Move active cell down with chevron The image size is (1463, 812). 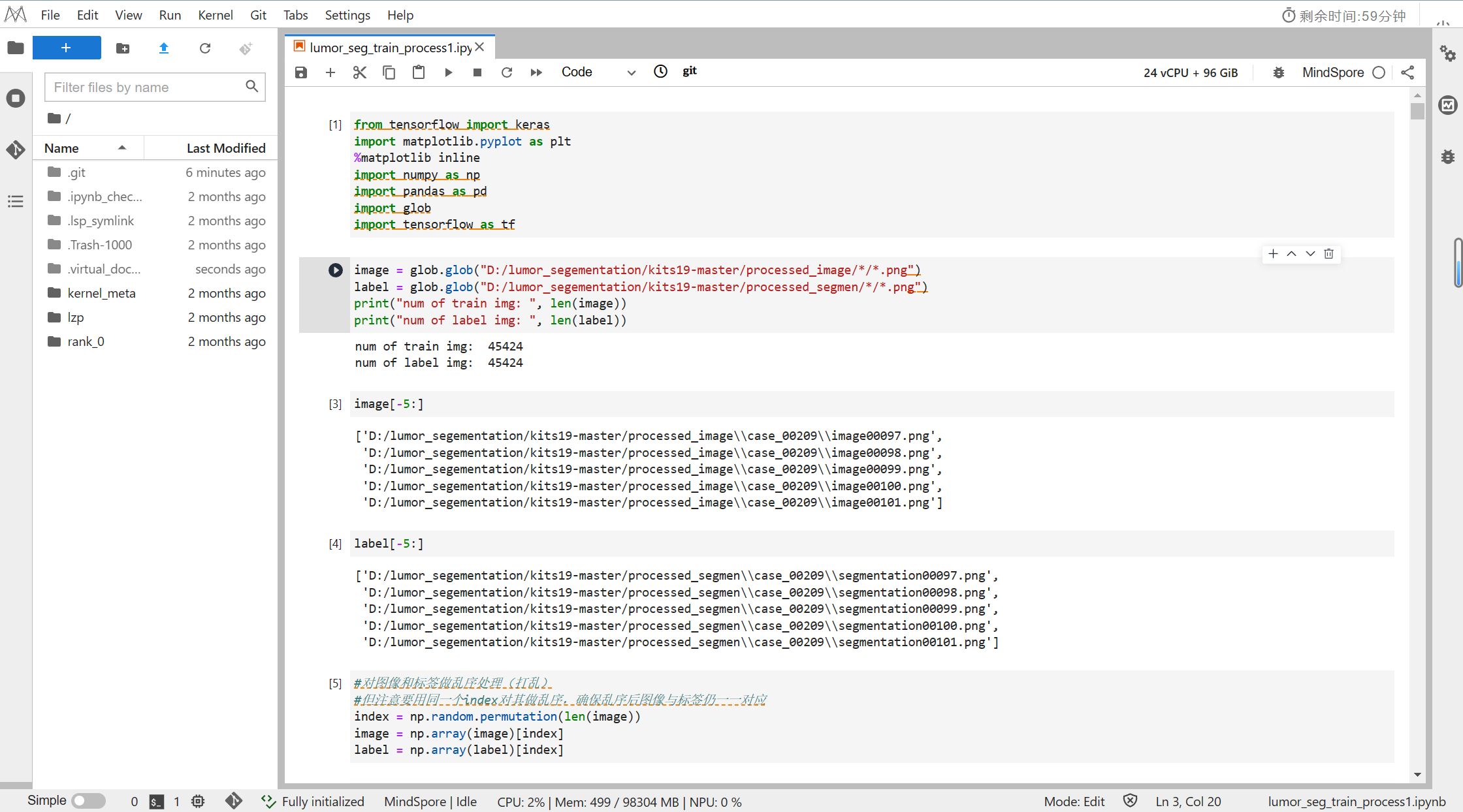[x=1310, y=254]
